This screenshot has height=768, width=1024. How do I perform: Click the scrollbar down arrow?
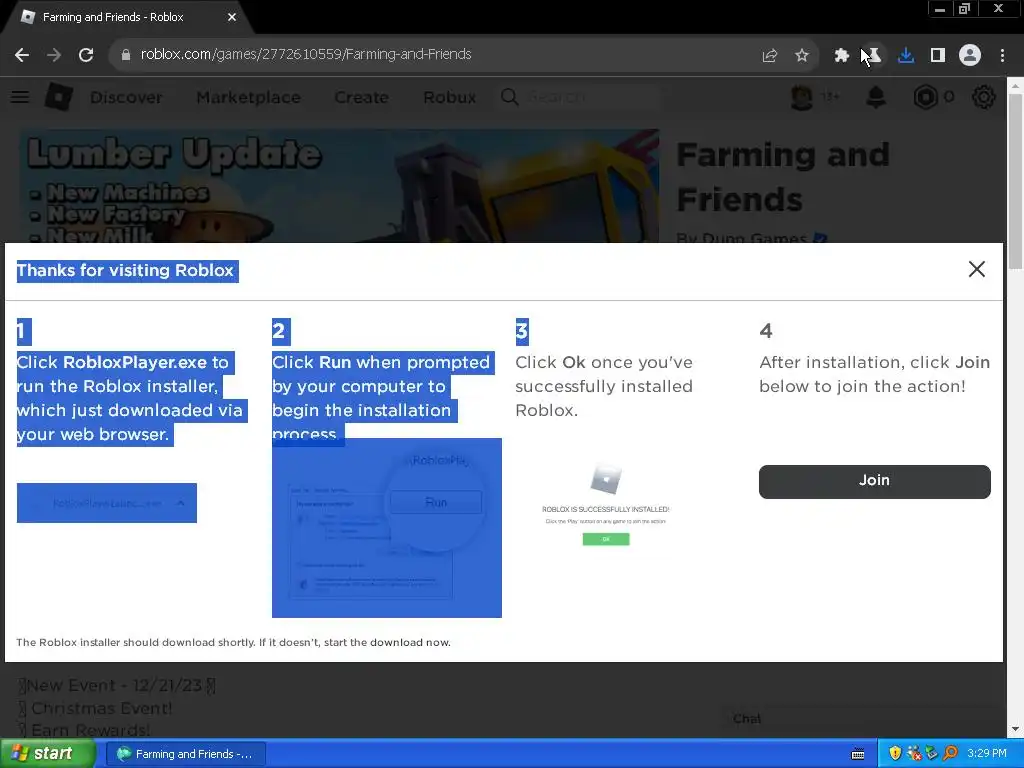click(1015, 729)
